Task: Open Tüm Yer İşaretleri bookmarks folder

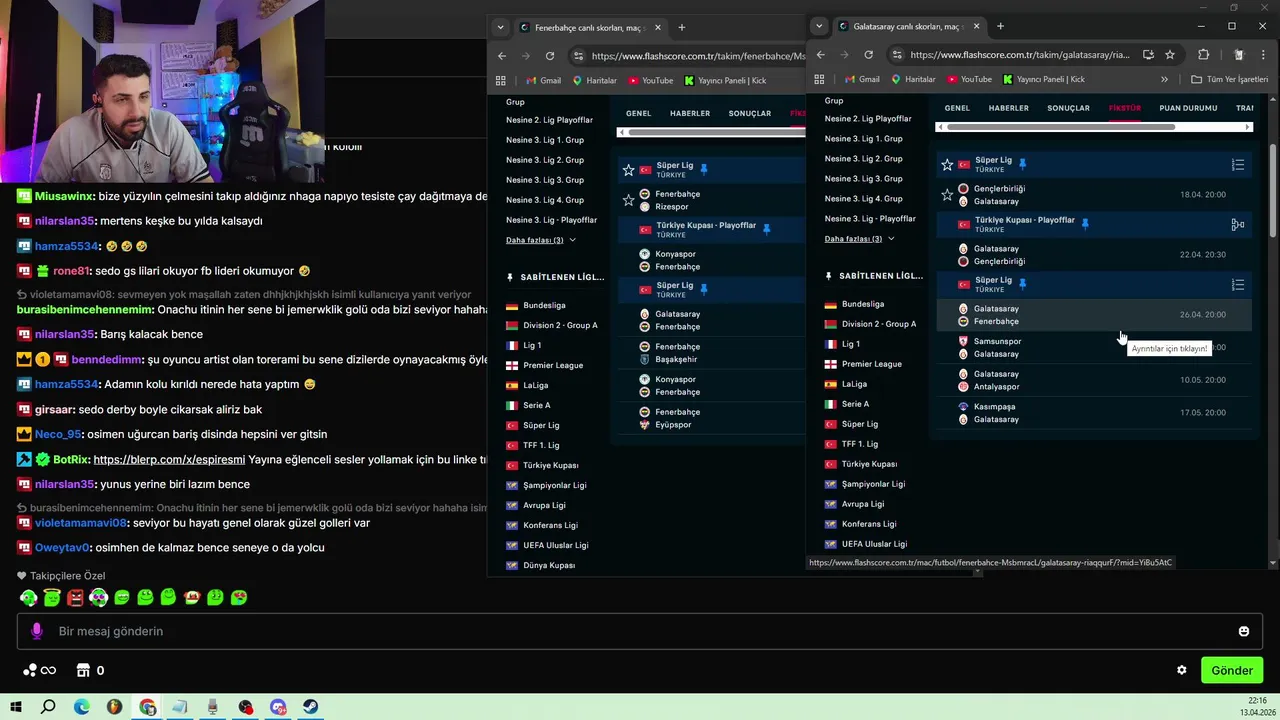Action: tap(1229, 79)
